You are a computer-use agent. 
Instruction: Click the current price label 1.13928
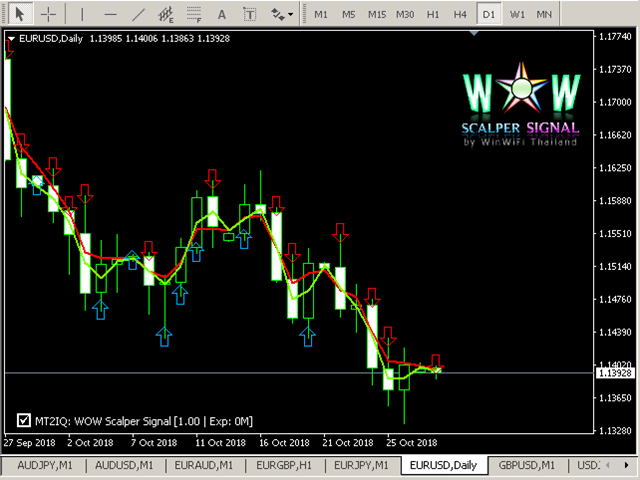point(615,373)
